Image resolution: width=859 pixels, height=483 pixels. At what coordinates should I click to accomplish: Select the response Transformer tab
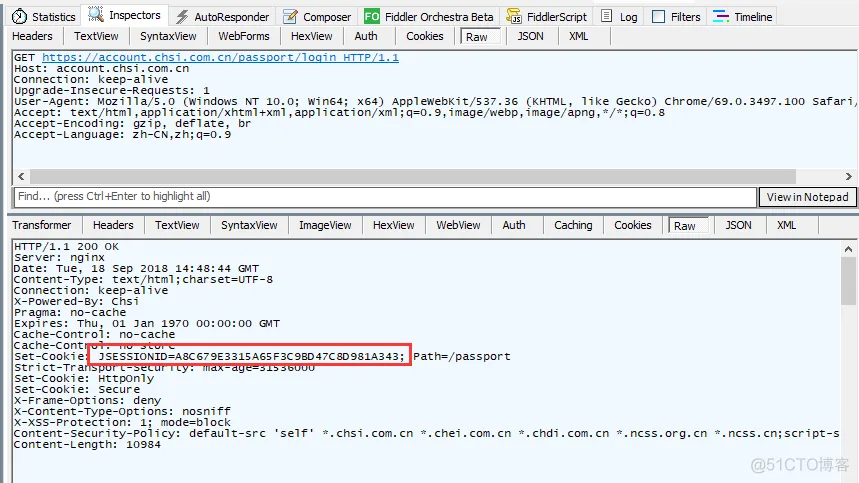click(42, 225)
